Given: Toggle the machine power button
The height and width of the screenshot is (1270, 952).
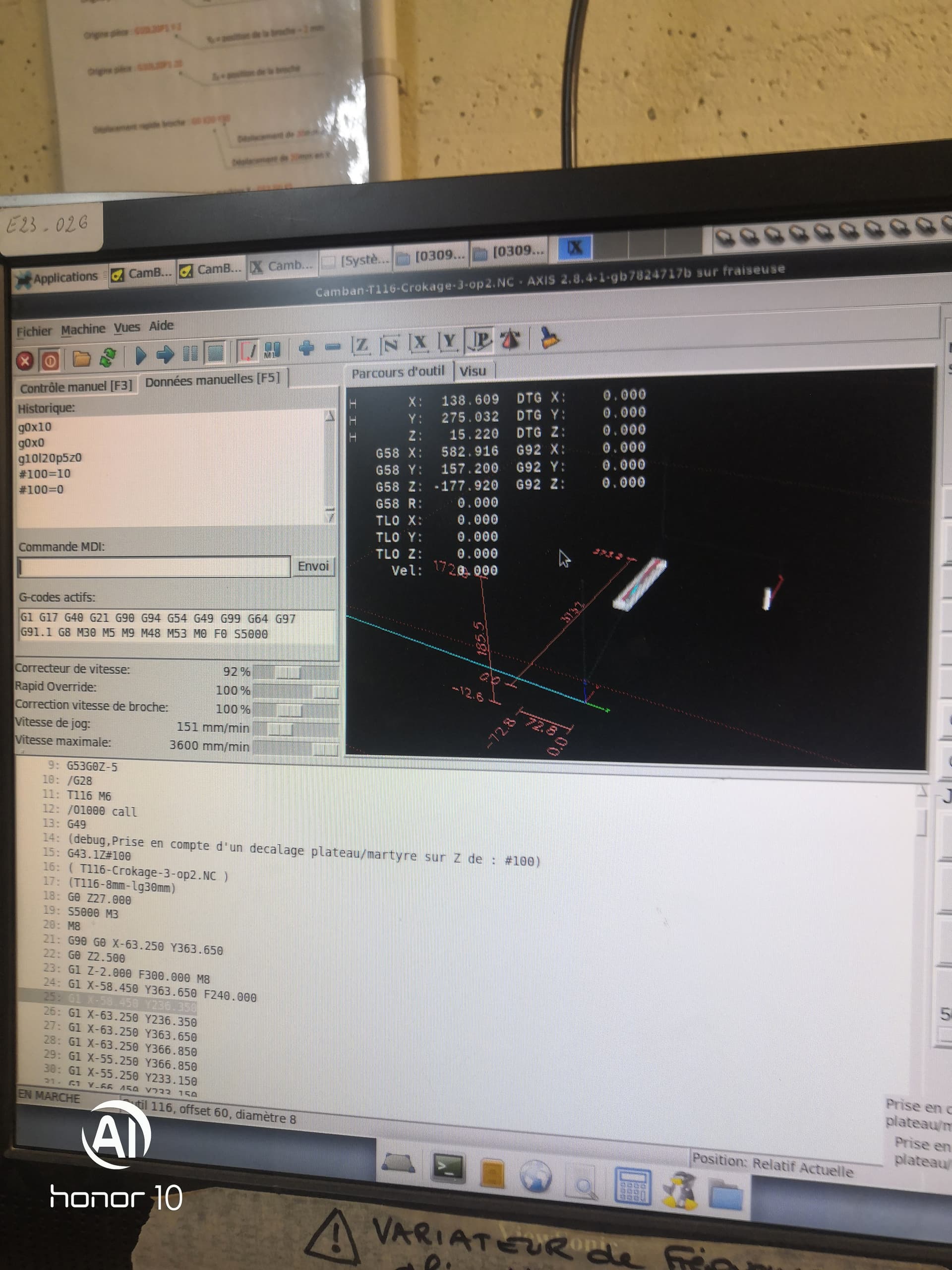Looking at the screenshot, I should pos(50,361).
